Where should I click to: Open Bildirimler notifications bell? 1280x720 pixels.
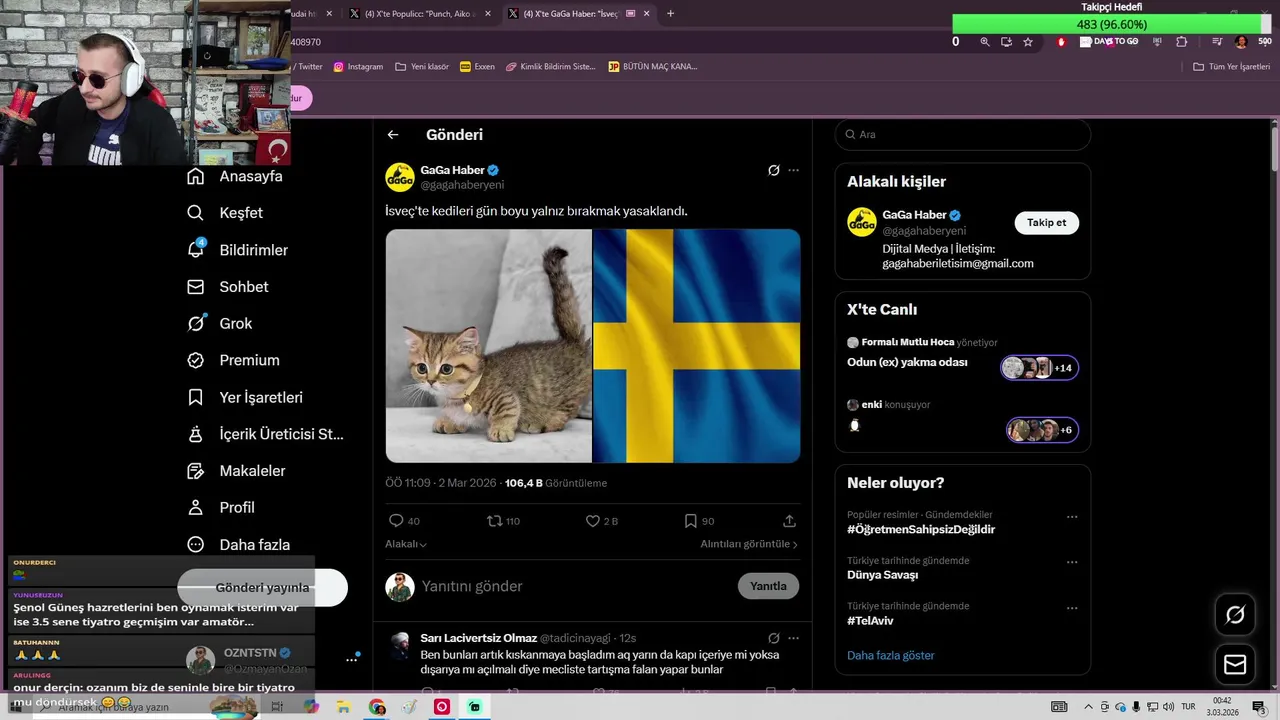(237, 250)
